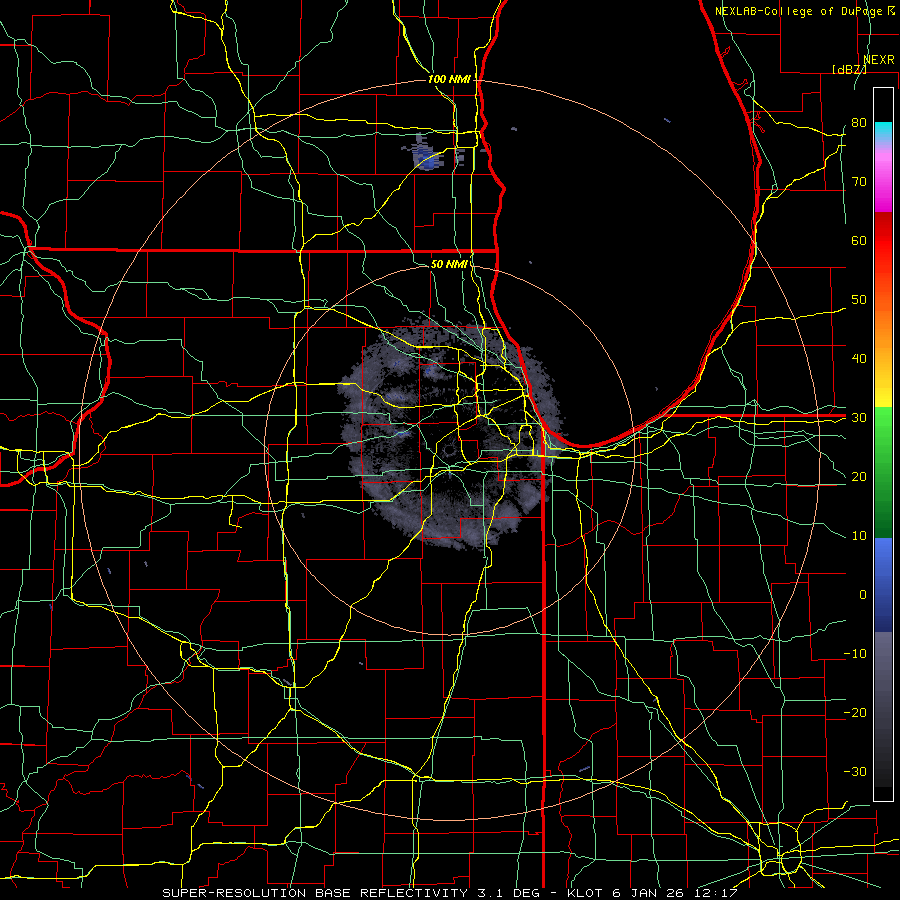Click the "-30" value on the dBZ scale
The height and width of the screenshot is (900, 900).
tap(855, 771)
